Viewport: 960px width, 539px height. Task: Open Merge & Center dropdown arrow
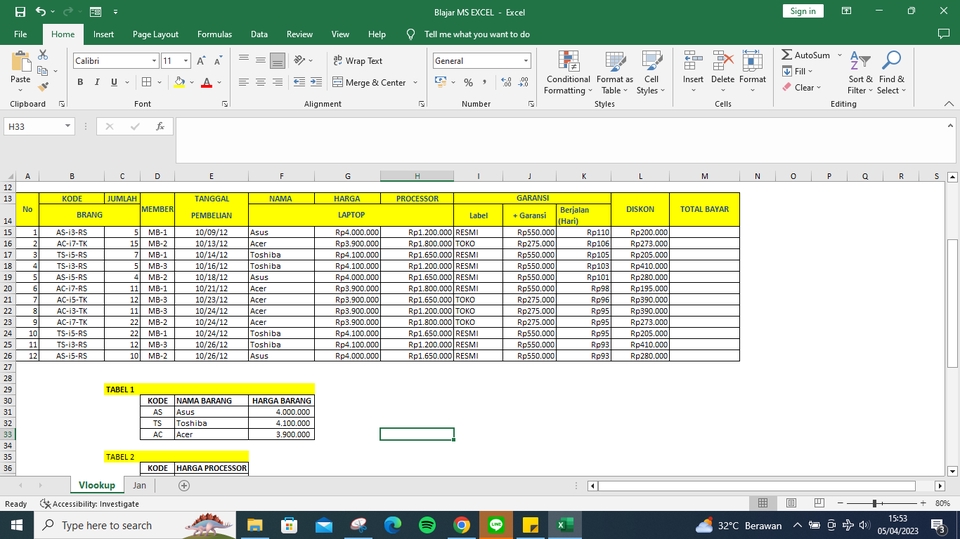coord(415,83)
